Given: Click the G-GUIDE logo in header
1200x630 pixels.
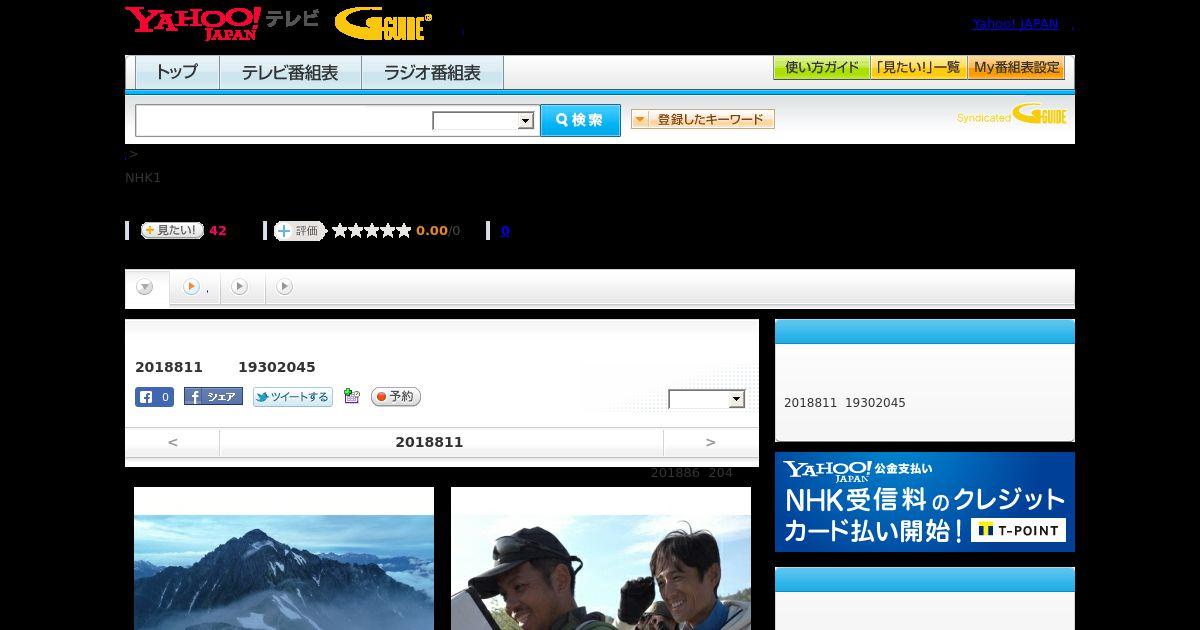Looking at the screenshot, I should [383, 24].
